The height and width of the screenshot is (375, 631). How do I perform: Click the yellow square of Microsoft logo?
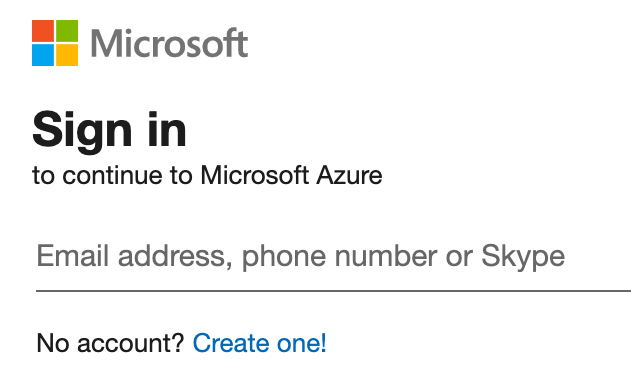[67, 55]
